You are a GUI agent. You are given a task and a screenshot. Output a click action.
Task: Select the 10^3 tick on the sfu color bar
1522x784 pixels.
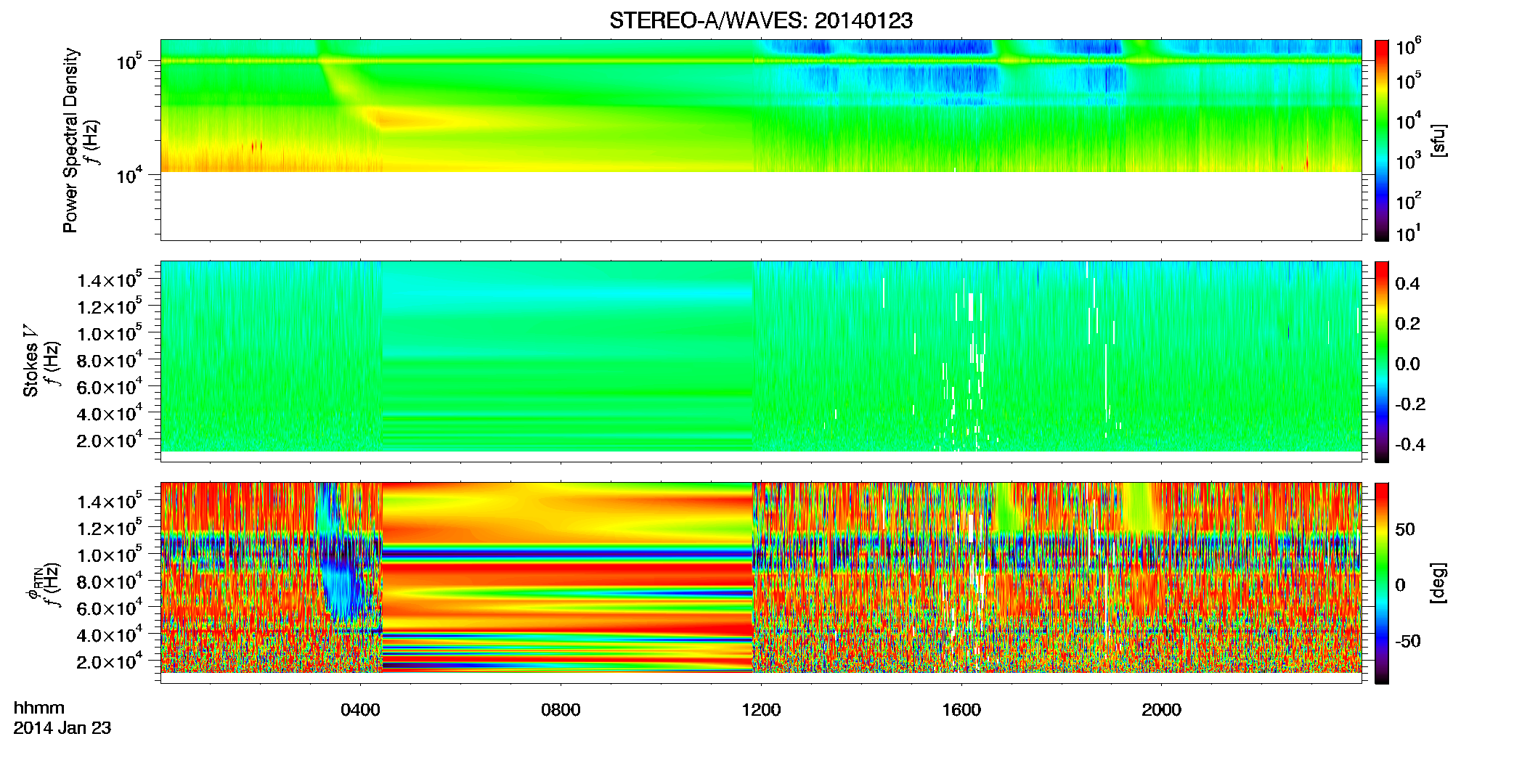coord(1409,161)
